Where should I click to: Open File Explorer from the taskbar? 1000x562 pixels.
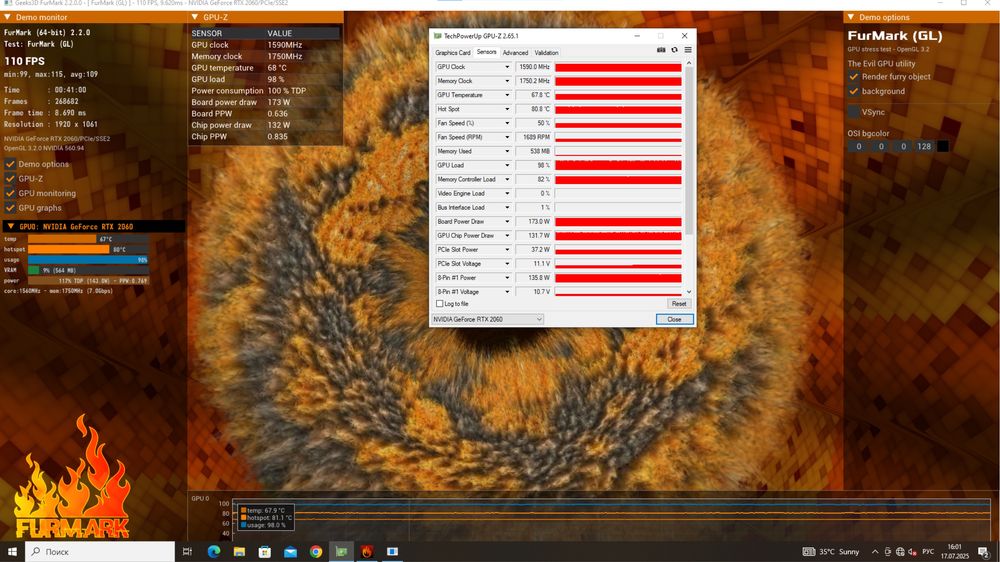click(x=239, y=552)
